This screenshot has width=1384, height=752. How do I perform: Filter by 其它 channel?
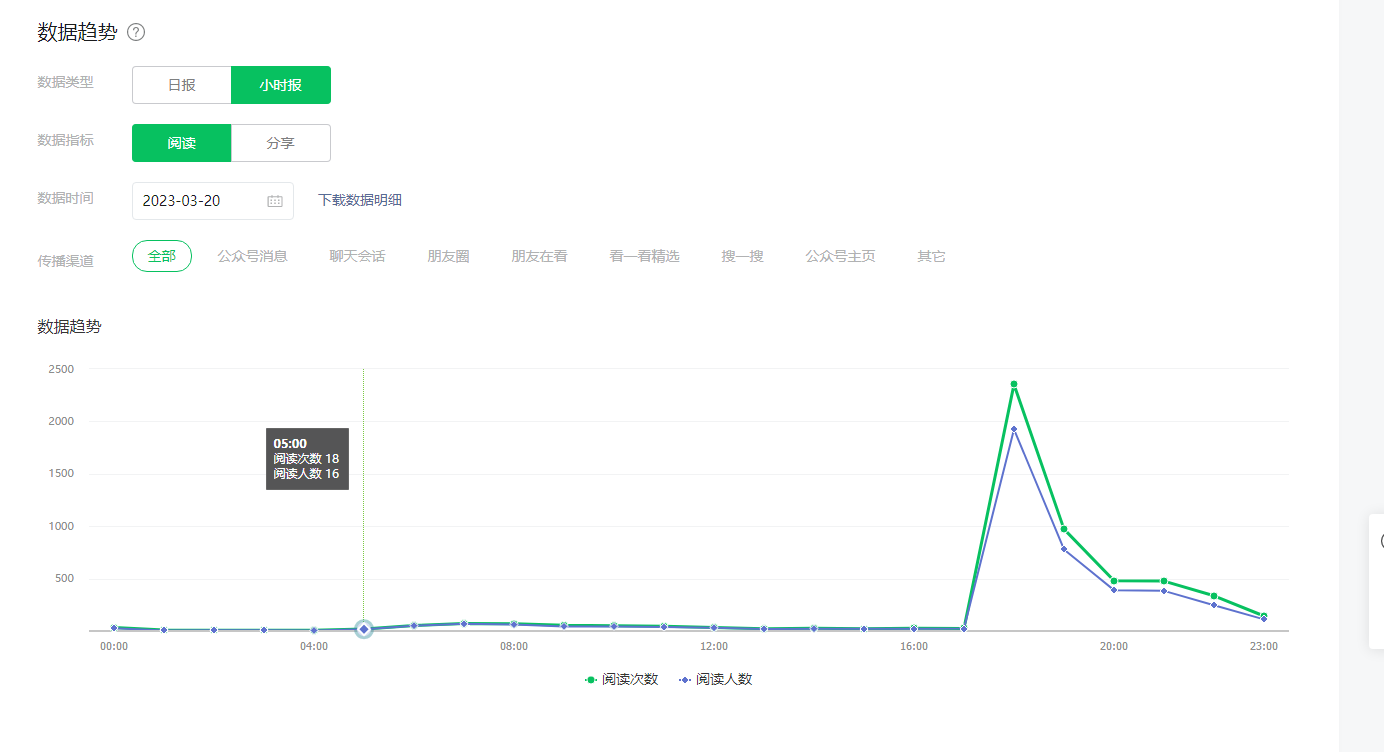tap(932, 256)
